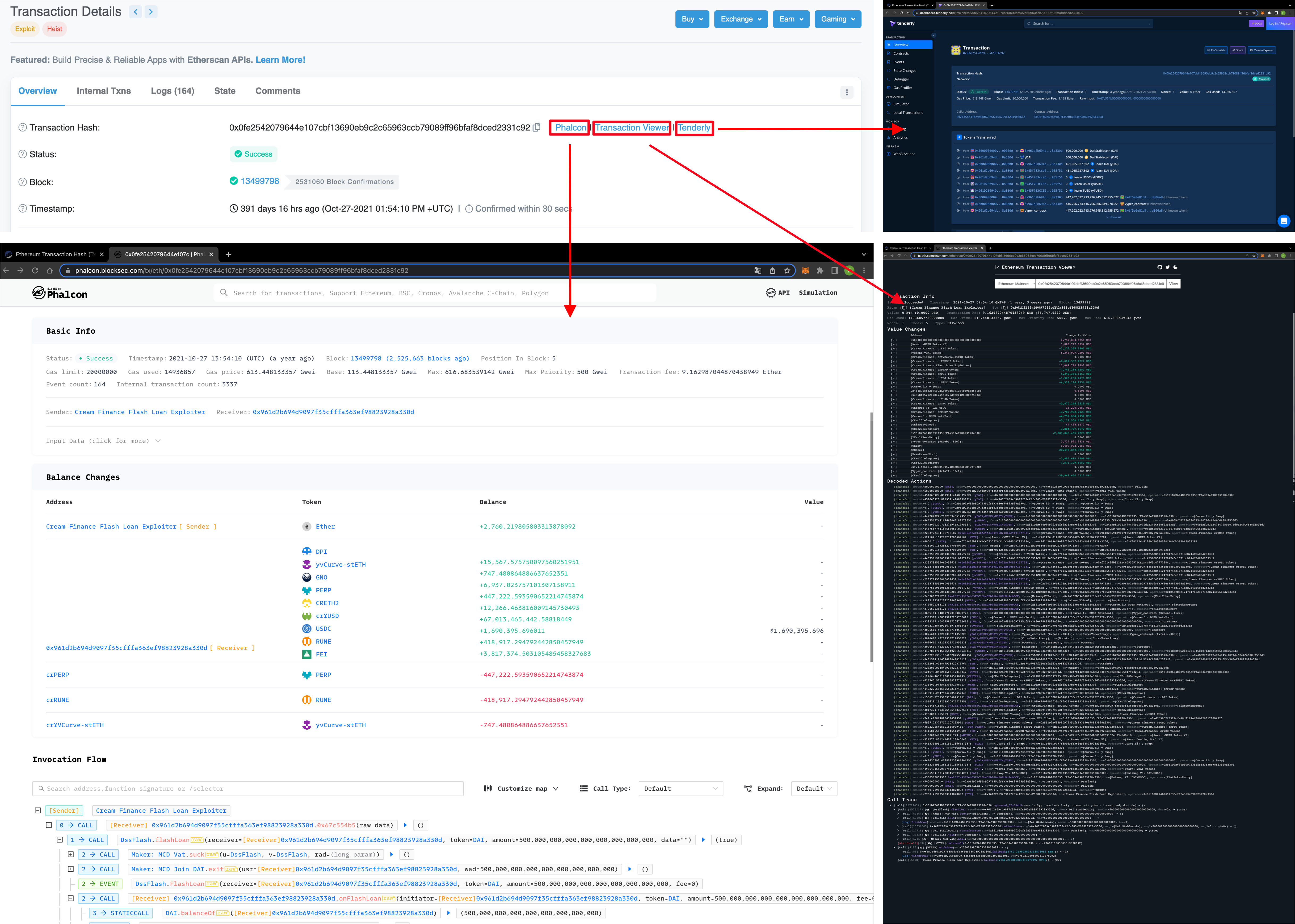Open State Changes in Tenderly sidebar

pyautogui.click(x=905, y=70)
